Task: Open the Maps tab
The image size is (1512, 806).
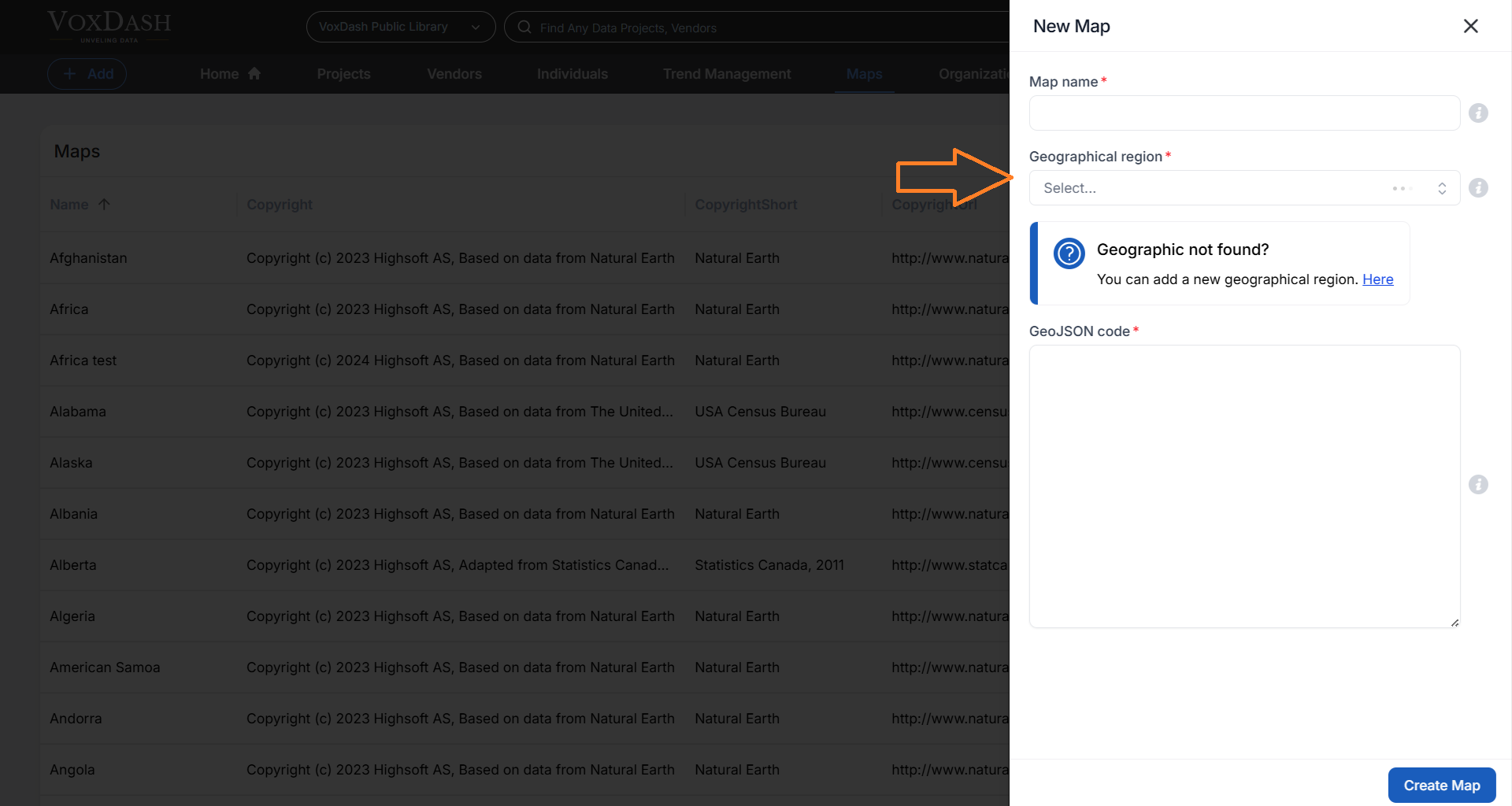Action: (864, 74)
